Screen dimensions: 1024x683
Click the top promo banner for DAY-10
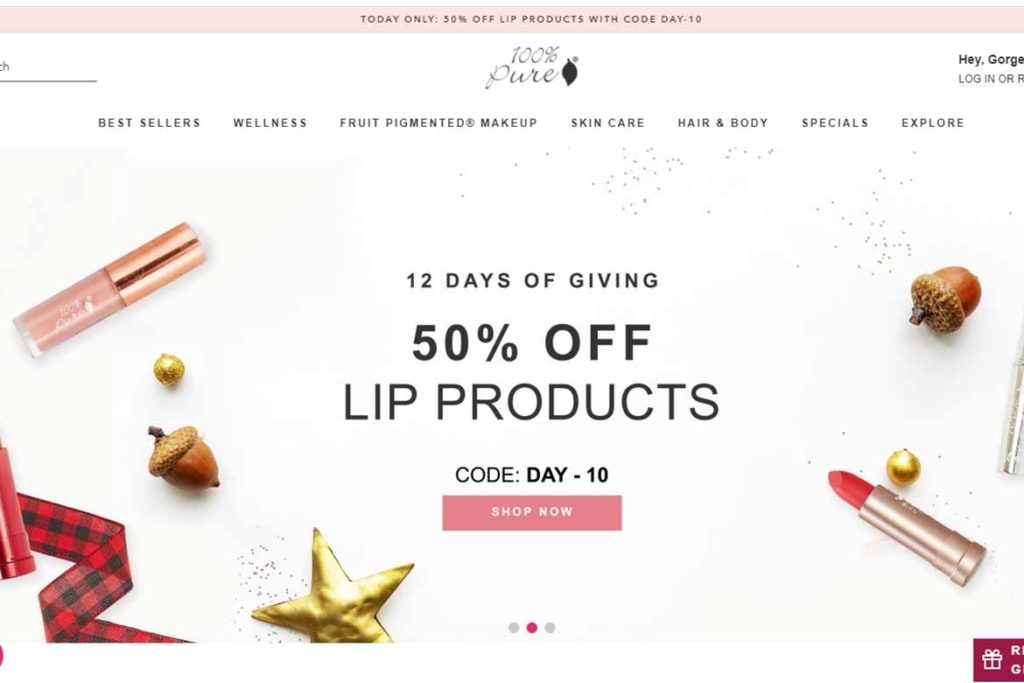click(531, 20)
